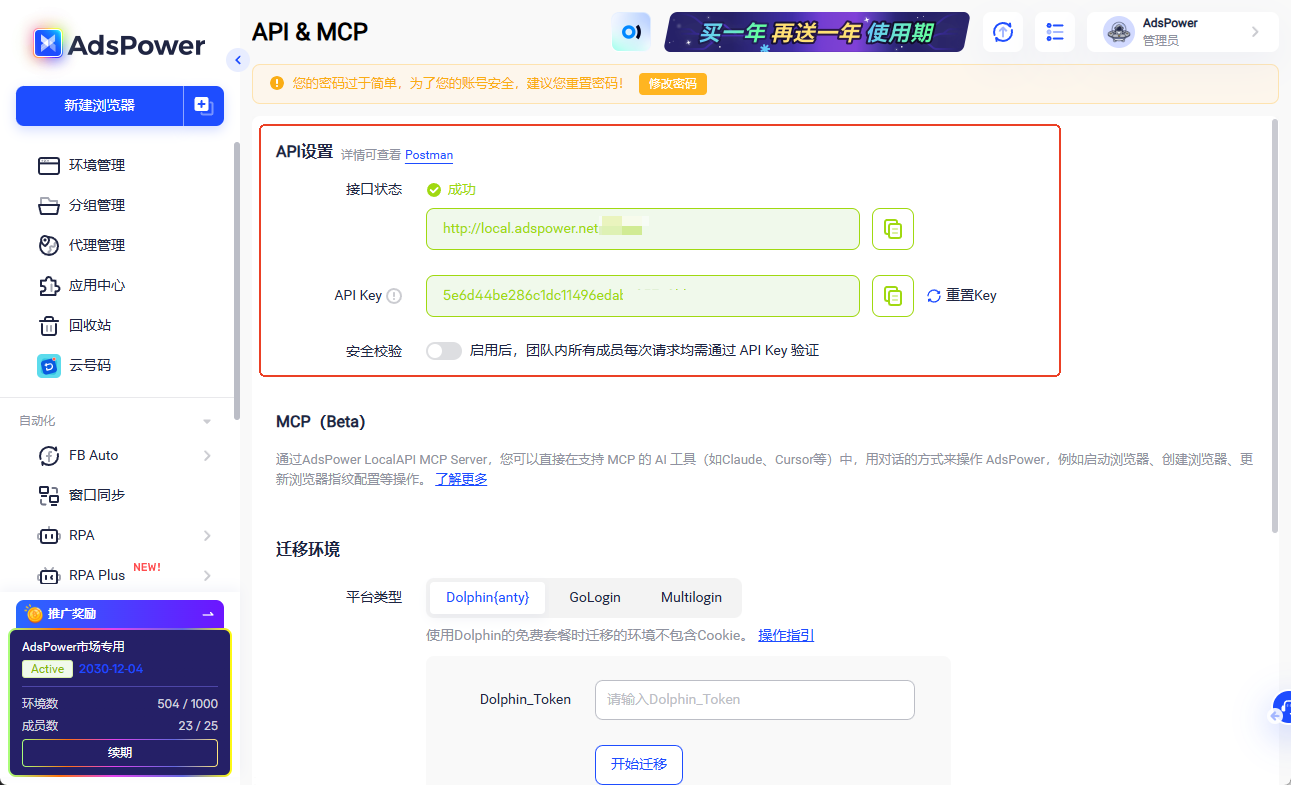Screen dimensions: 1291x785
Task: Open the 环境管理 panel in sidebar
Action: (x=91, y=165)
